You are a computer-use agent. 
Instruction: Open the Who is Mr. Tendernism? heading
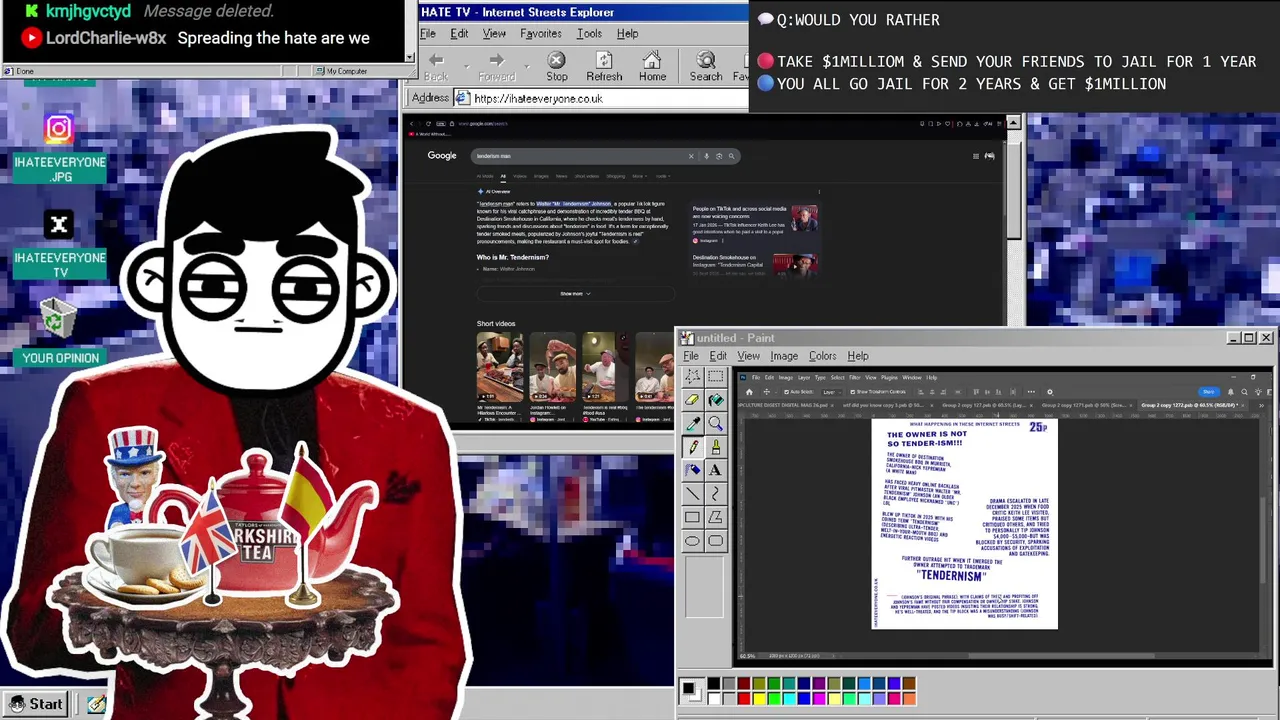tap(512, 257)
